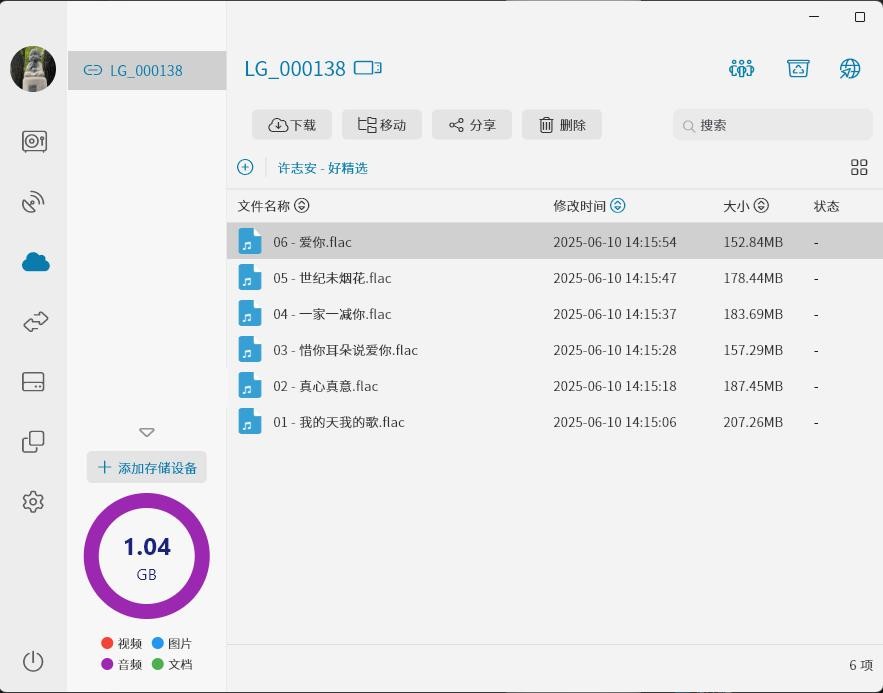Viewport: 883px width, 693px height.
Task: Open the recycle bin icon at top right
Action: (798, 68)
